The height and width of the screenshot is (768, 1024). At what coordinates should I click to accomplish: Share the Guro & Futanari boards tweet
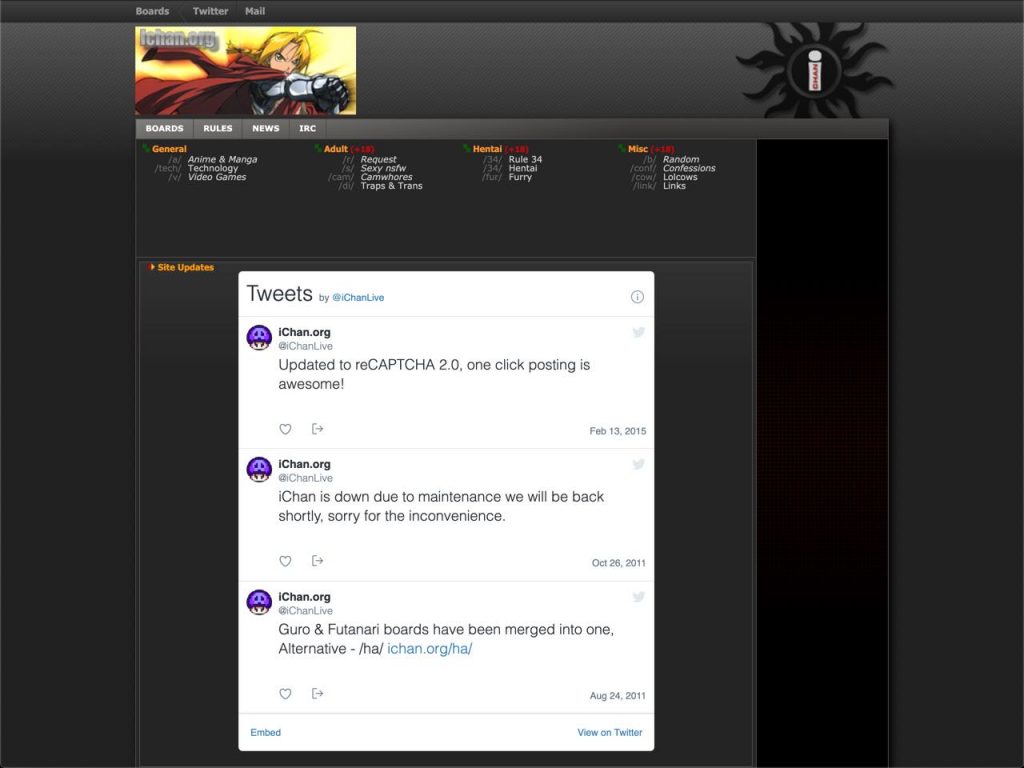pos(317,694)
